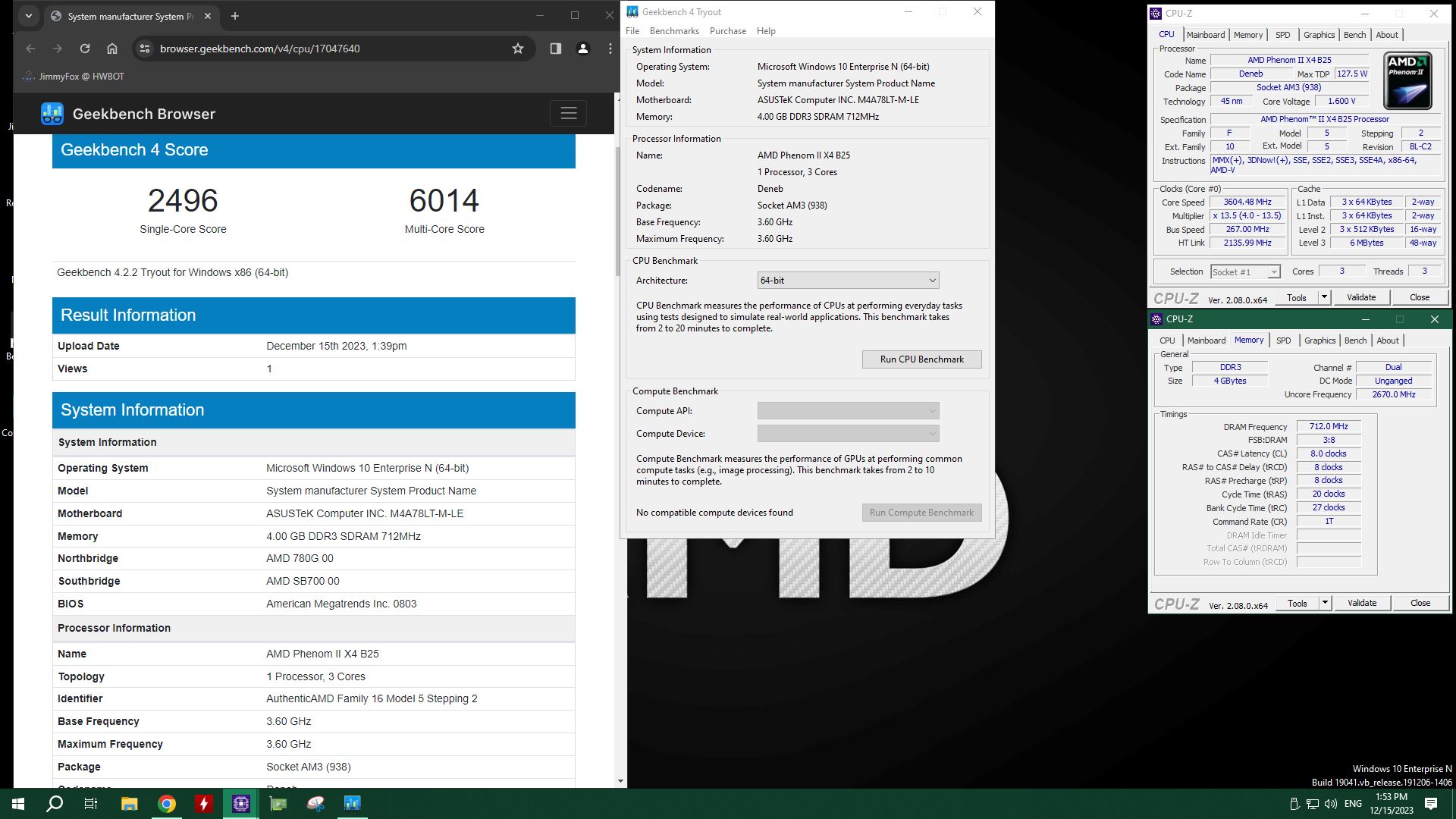Viewport: 1456px width, 819px height.
Task: Open the Socket #1 selection dropdown
Action: pyautogui.click(x=1245, y=272)
